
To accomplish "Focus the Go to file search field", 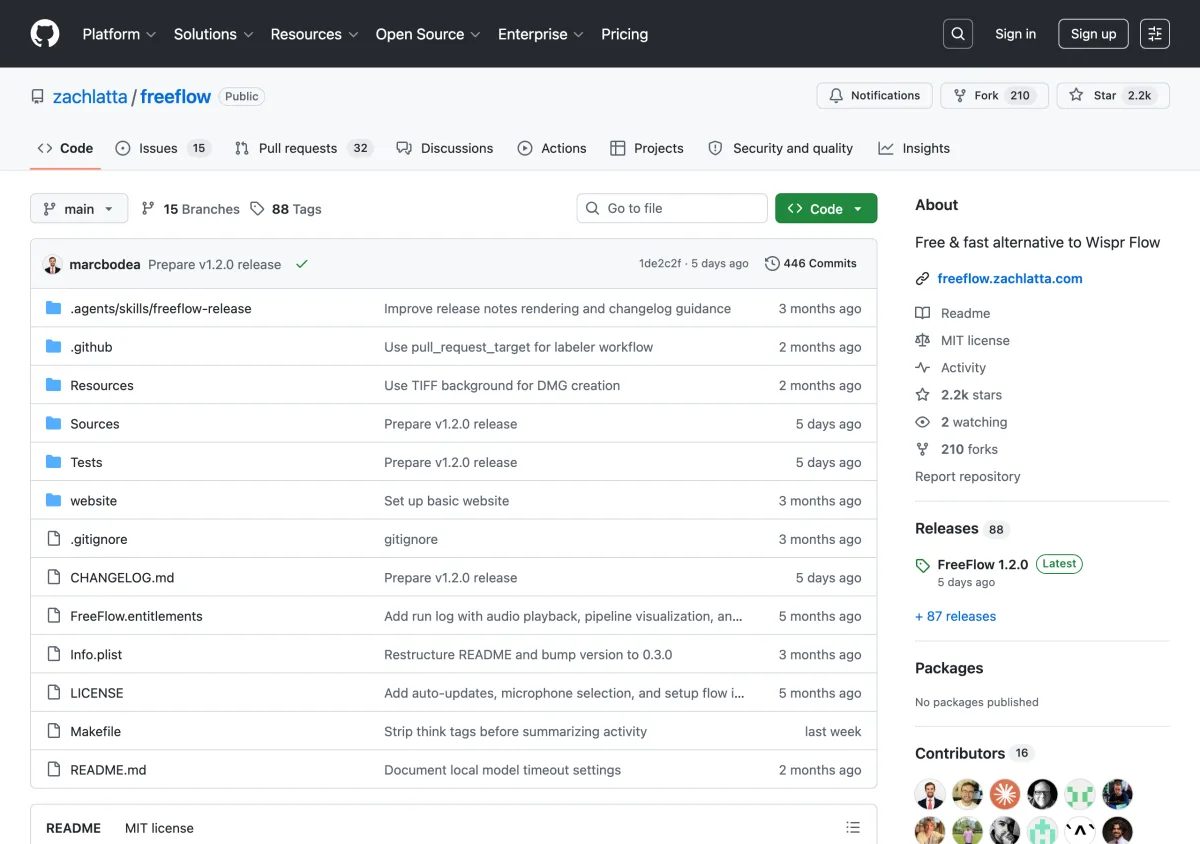I will coord(672,208).
